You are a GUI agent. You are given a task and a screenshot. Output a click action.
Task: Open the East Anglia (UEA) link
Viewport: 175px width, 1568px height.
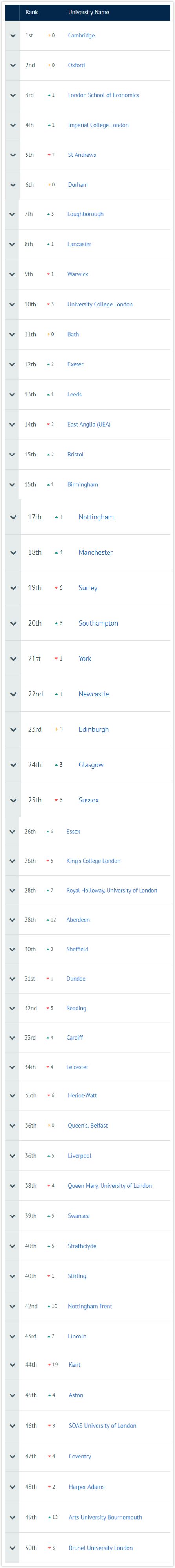[x=89, y=424]
